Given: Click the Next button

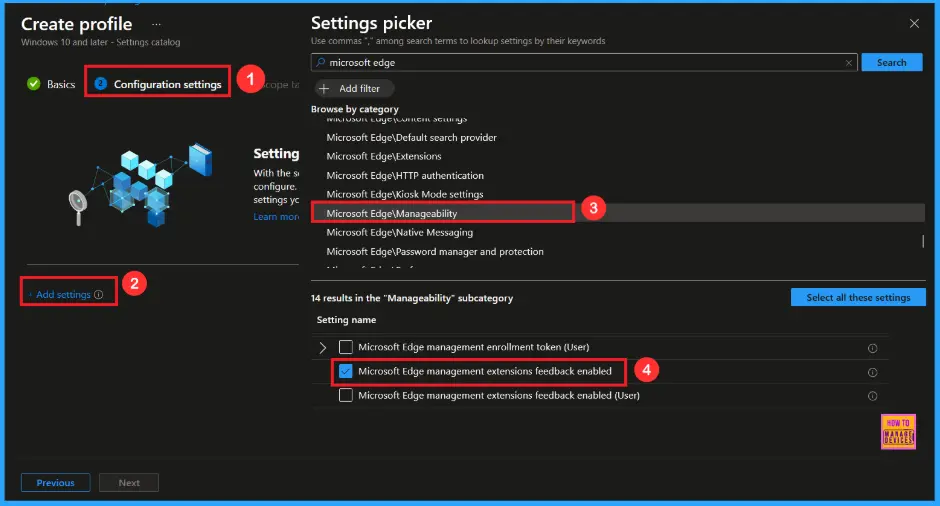Looking at the screenshot, I should coord(129,483).
